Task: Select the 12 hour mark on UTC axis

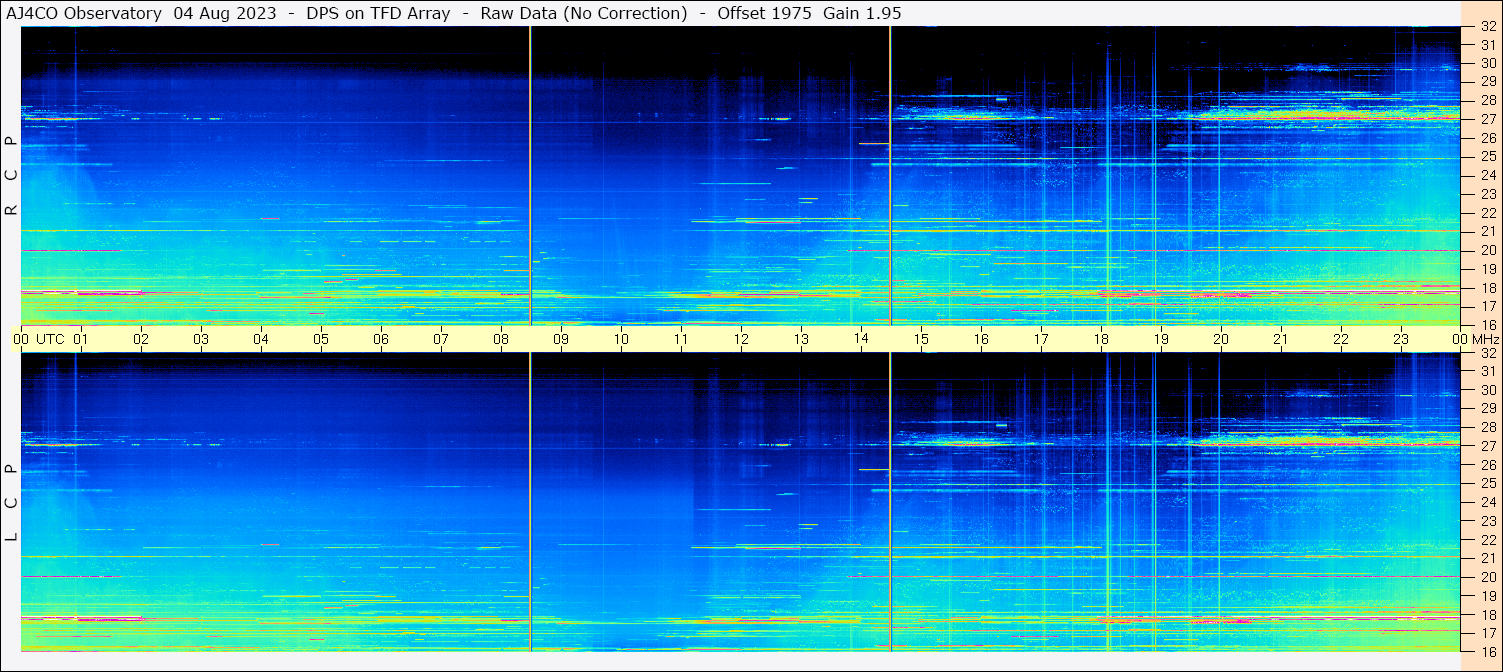Action: pos(741,339)
